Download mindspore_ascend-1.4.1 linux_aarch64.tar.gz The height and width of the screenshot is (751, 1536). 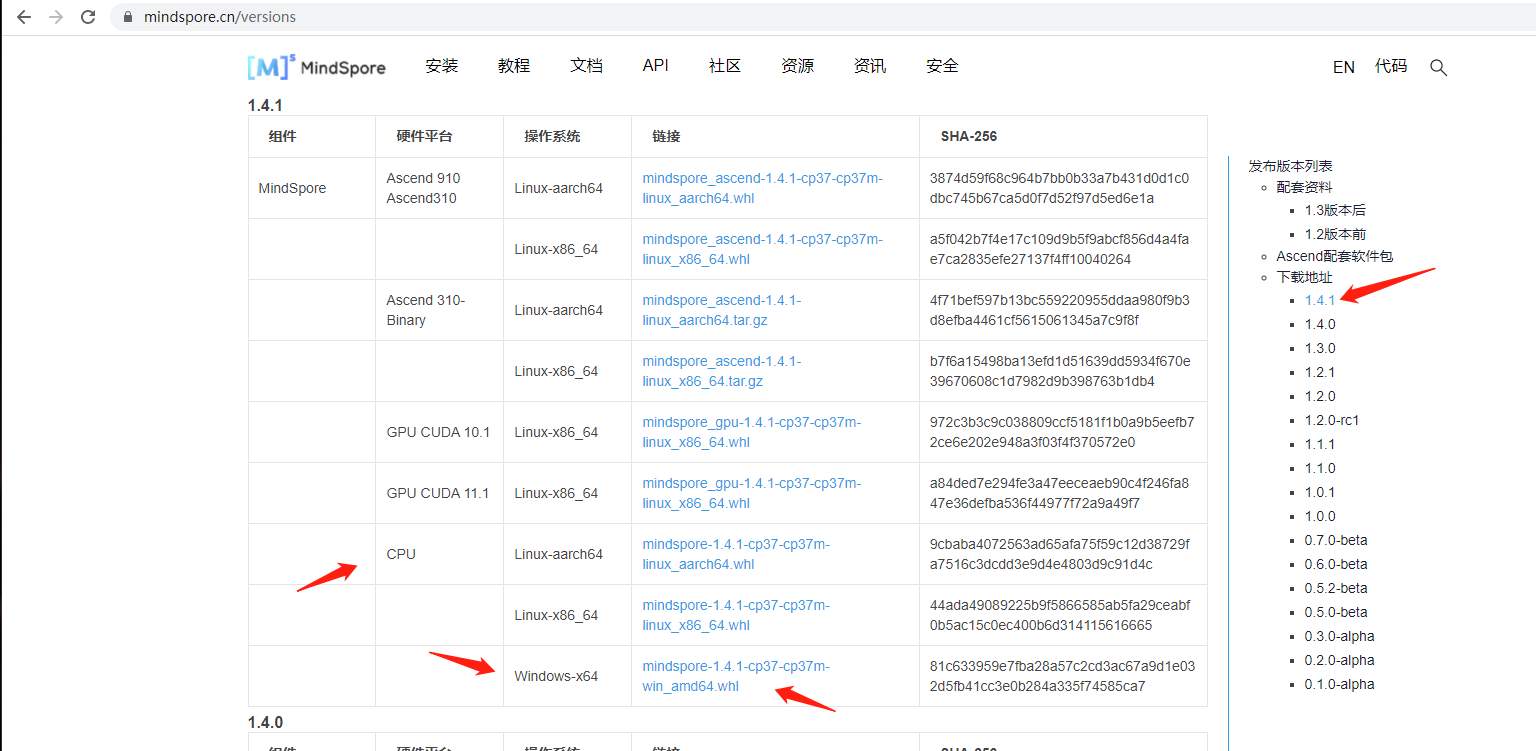coord(722,310)
